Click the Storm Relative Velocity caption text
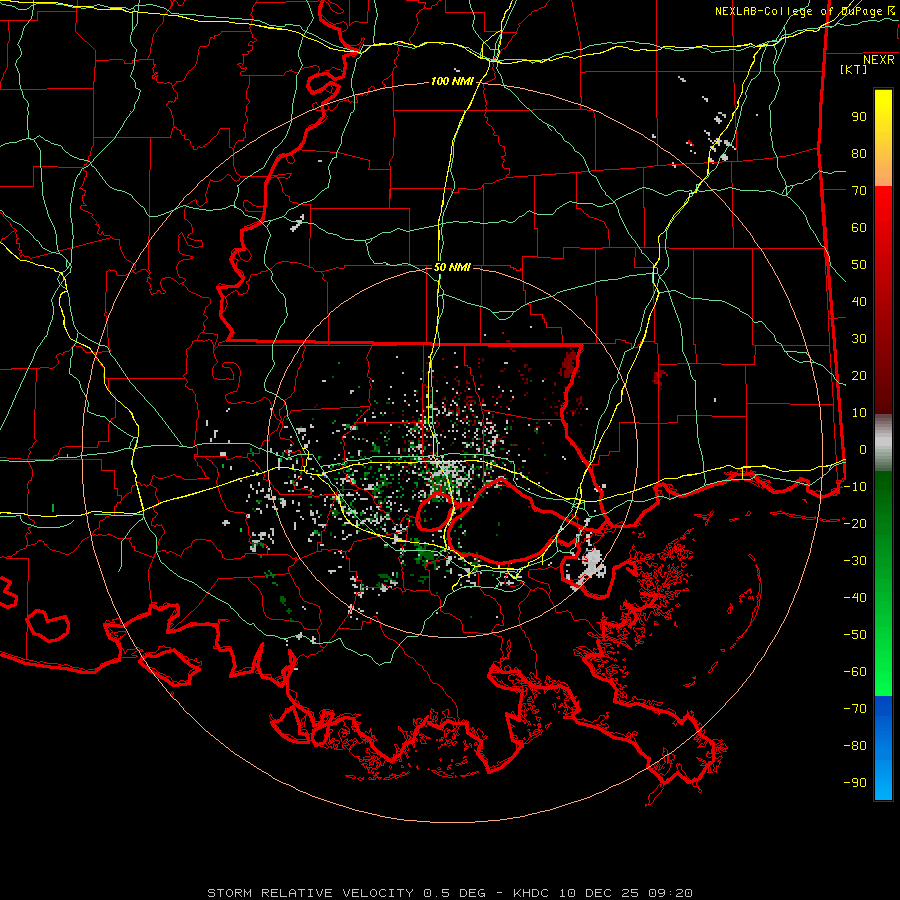 tap(450, 893)
